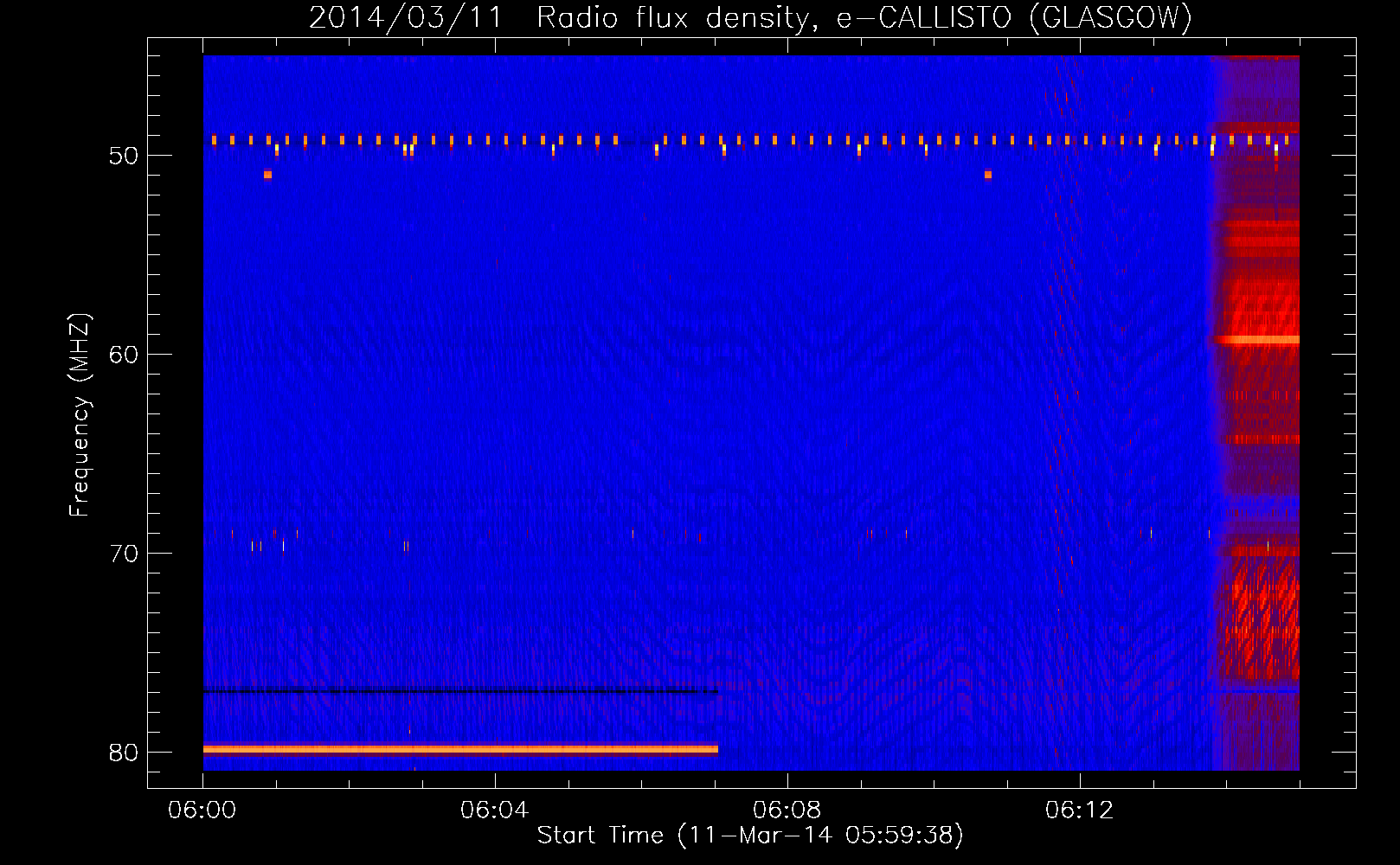1400x865 pixels.
Task: Click the '06:00' time tick label
Action: click(202, 811)
